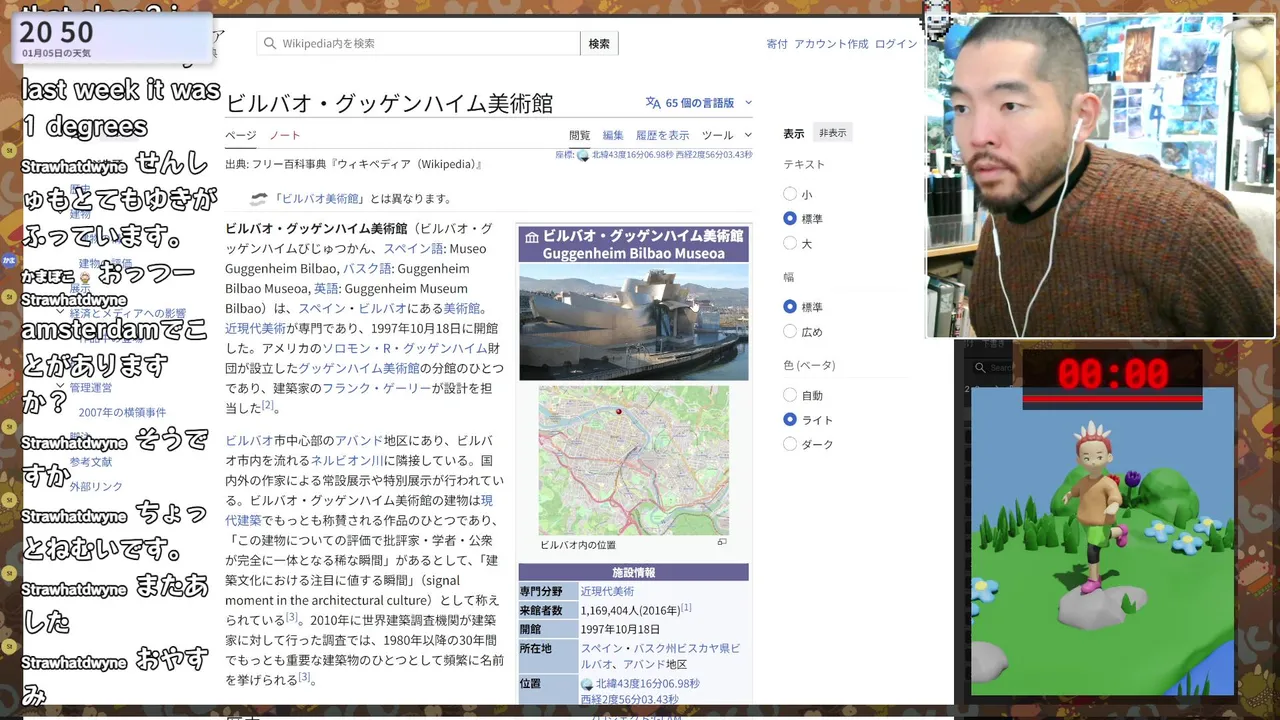Jump to 外部リンク in contents sidebar
Image resolution: width=1280 pixels, height=720 pixels.
pyautogui.click(x=96, y=486)
